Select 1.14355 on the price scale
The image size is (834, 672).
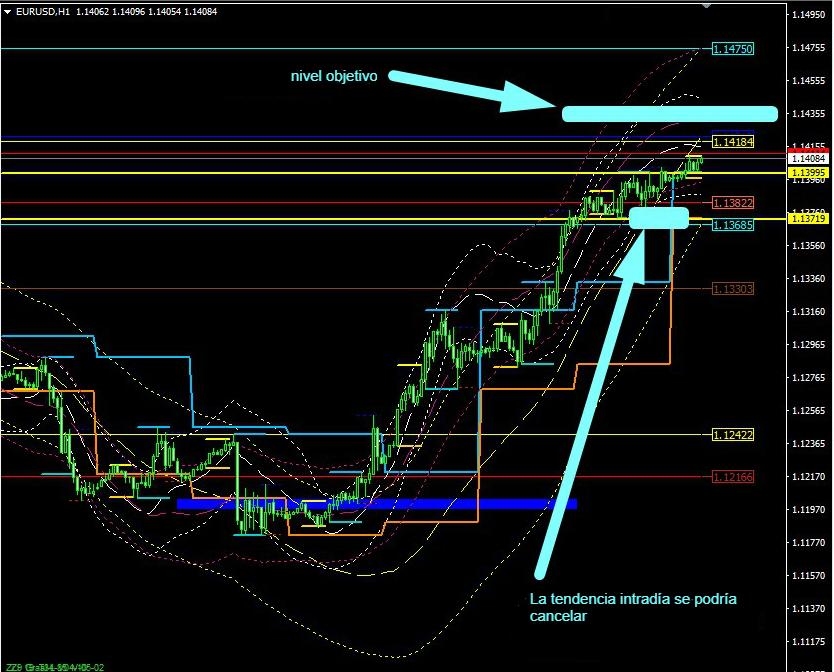(808, 114)
